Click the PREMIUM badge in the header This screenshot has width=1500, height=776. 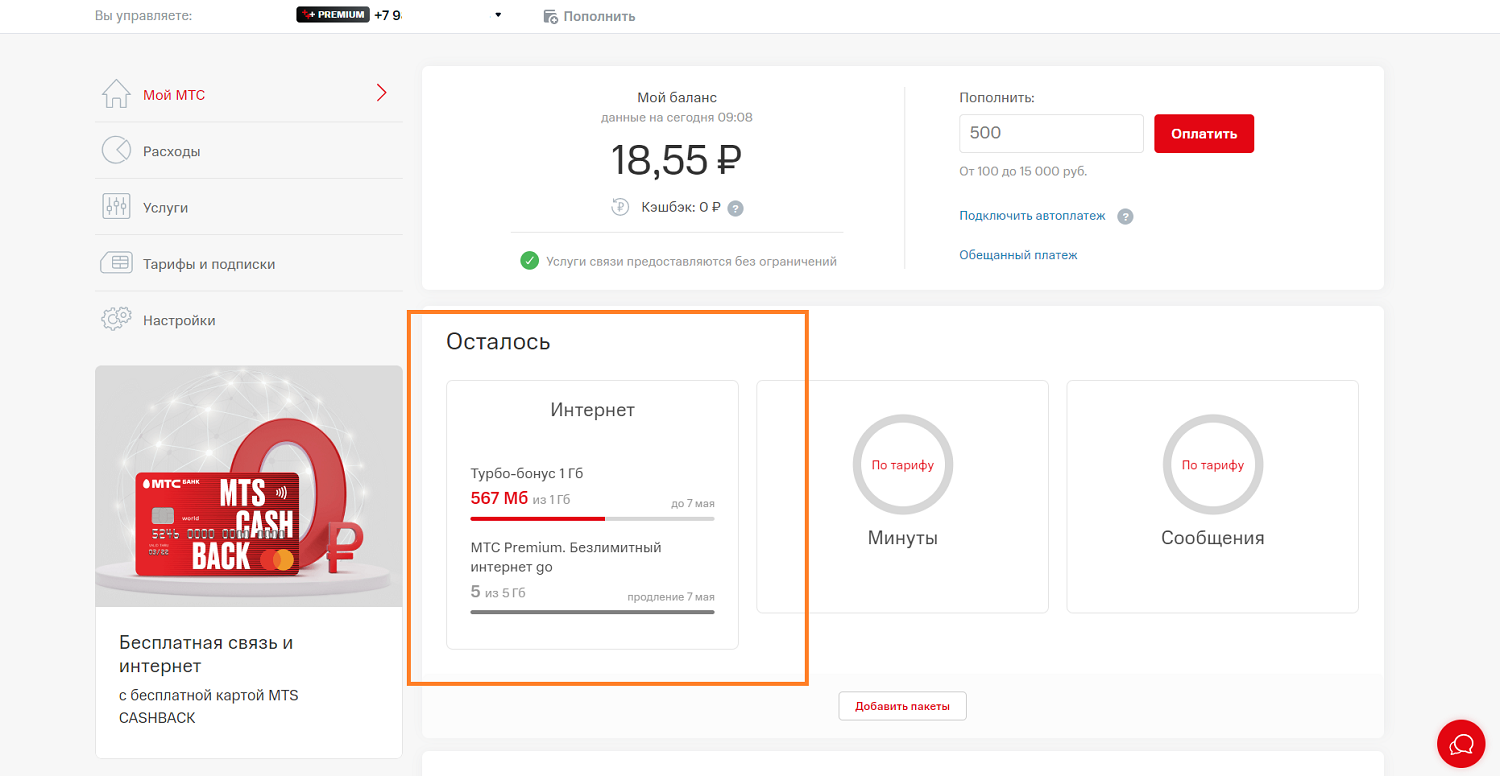click(333, 15)
